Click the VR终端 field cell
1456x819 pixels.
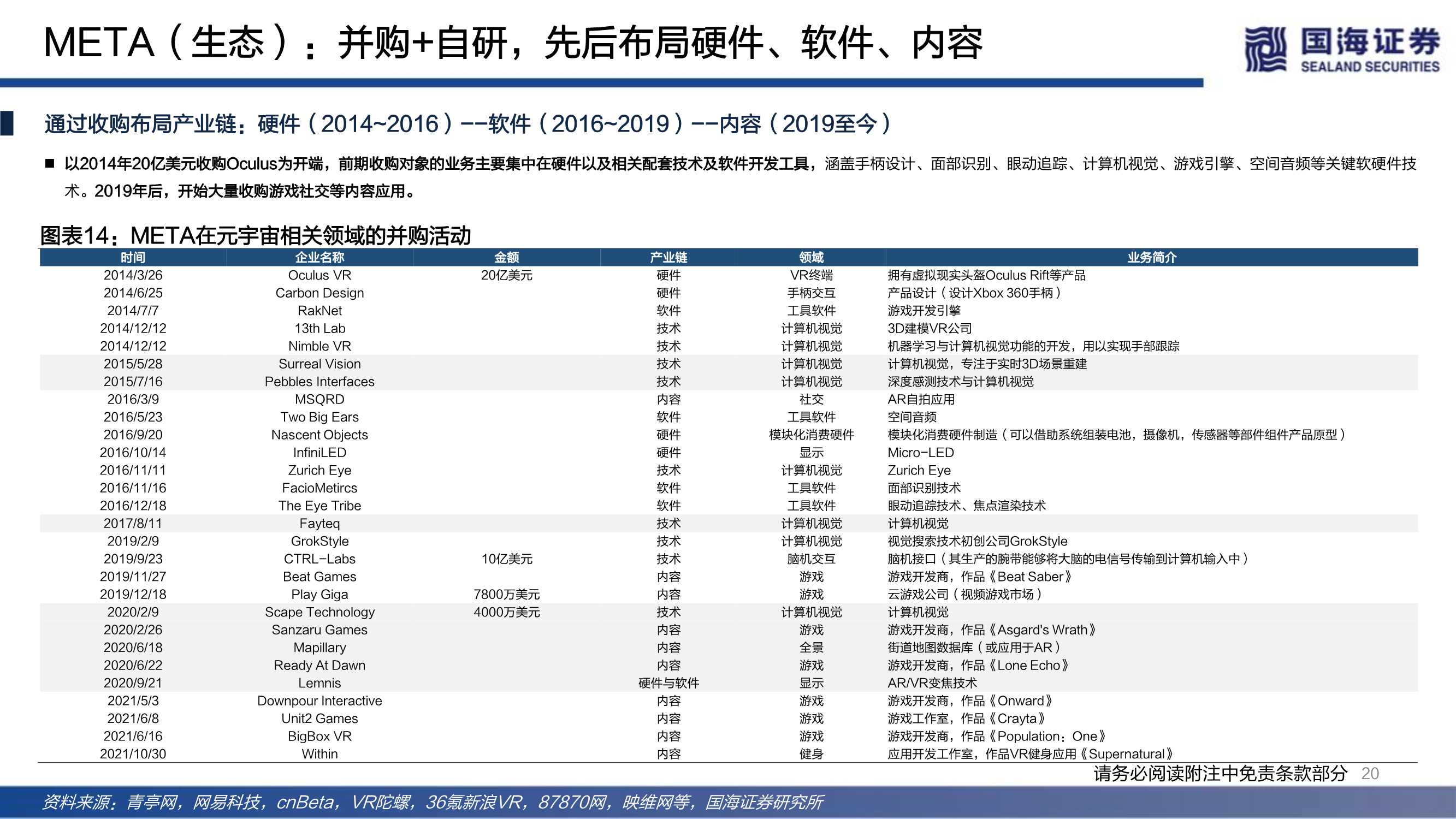click(x=811, y=275)
